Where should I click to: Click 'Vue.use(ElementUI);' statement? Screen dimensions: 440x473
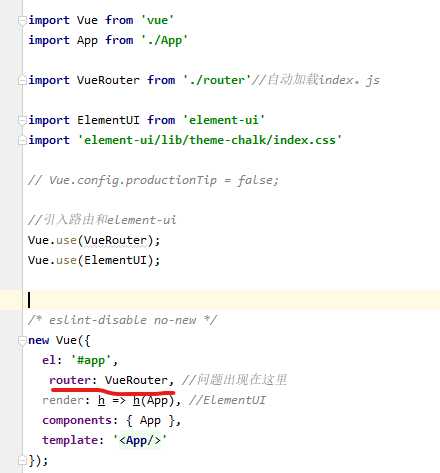click(x=94, y=260)
